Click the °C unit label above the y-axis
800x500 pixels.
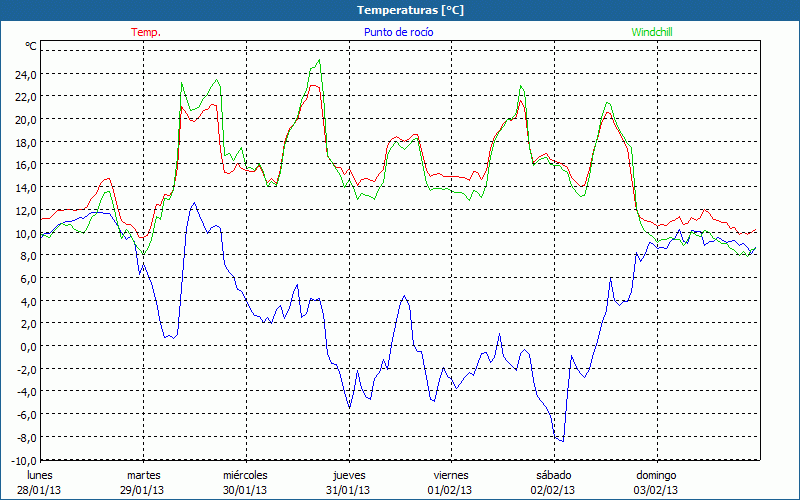coord(31,46)
